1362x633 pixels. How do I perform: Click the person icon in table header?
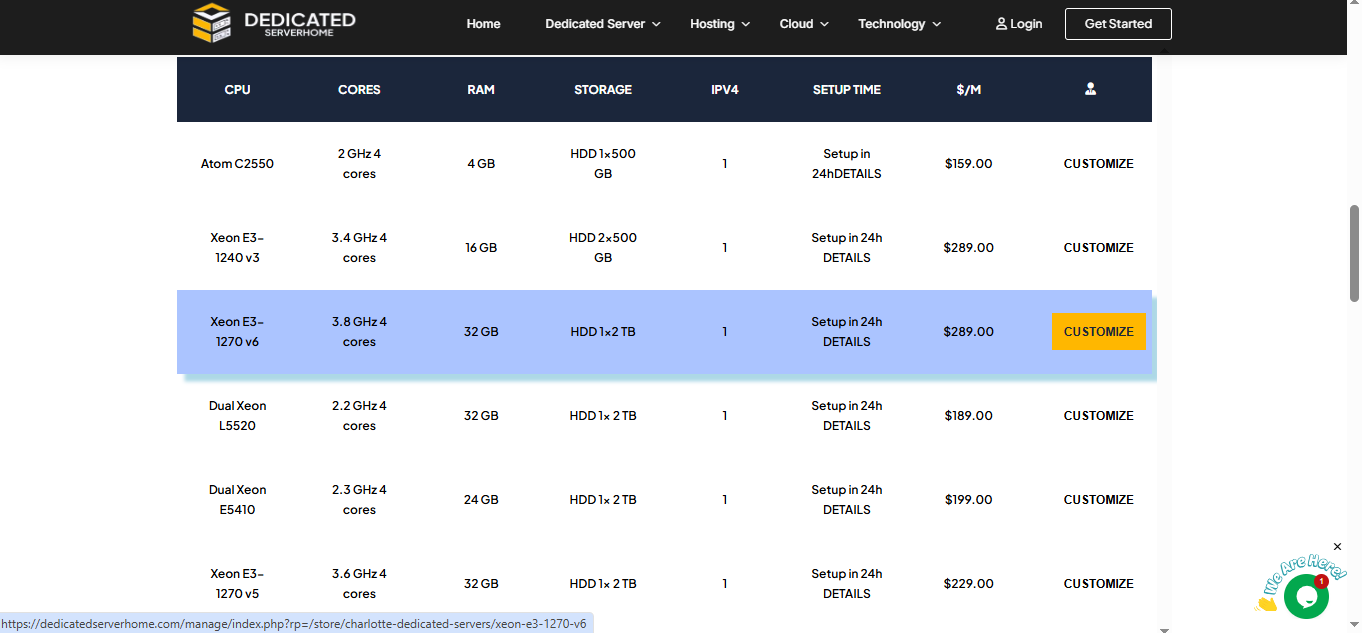coord(1090,89)
